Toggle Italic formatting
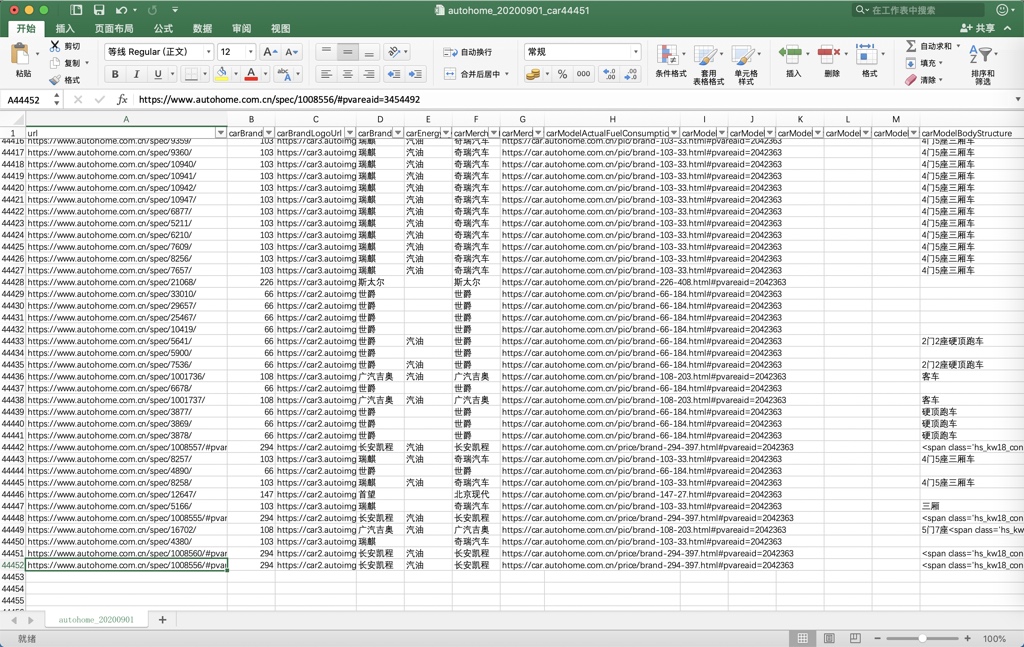This screenshot has width=1024, height=647. 136,74
